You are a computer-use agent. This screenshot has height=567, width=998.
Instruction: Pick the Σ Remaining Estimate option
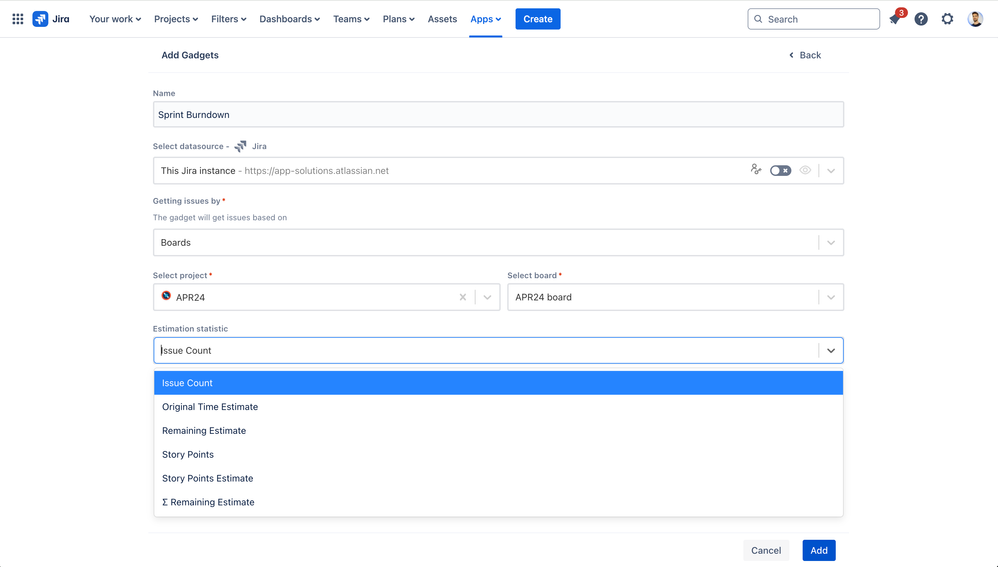coord(498,502)
